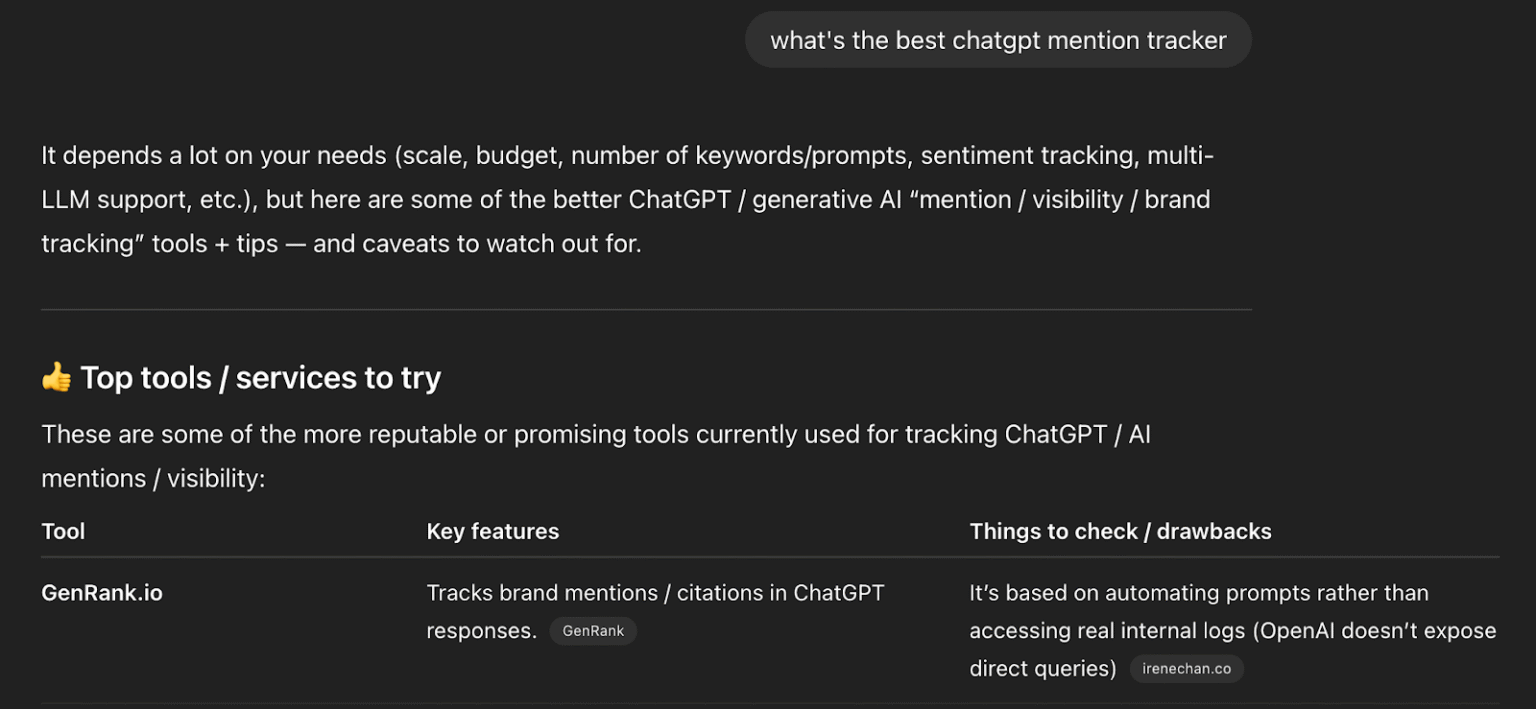Select the Key features column header
The height and width of the screenshot is (709, 1536).
coord(492,531)
